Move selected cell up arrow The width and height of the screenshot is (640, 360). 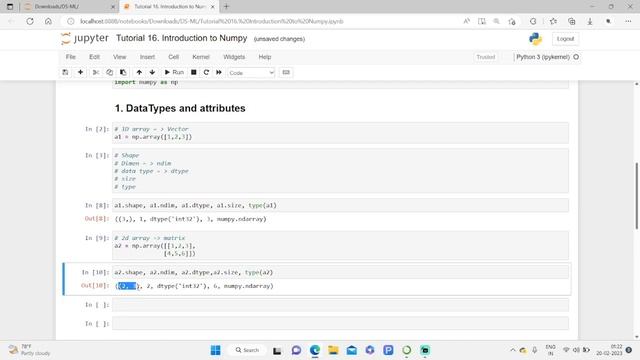pos(139,72)
